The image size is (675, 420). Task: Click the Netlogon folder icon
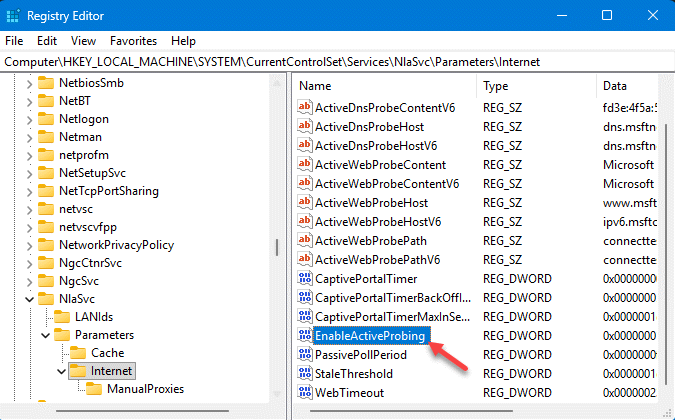pyautogui.click(x=46, y=119)
